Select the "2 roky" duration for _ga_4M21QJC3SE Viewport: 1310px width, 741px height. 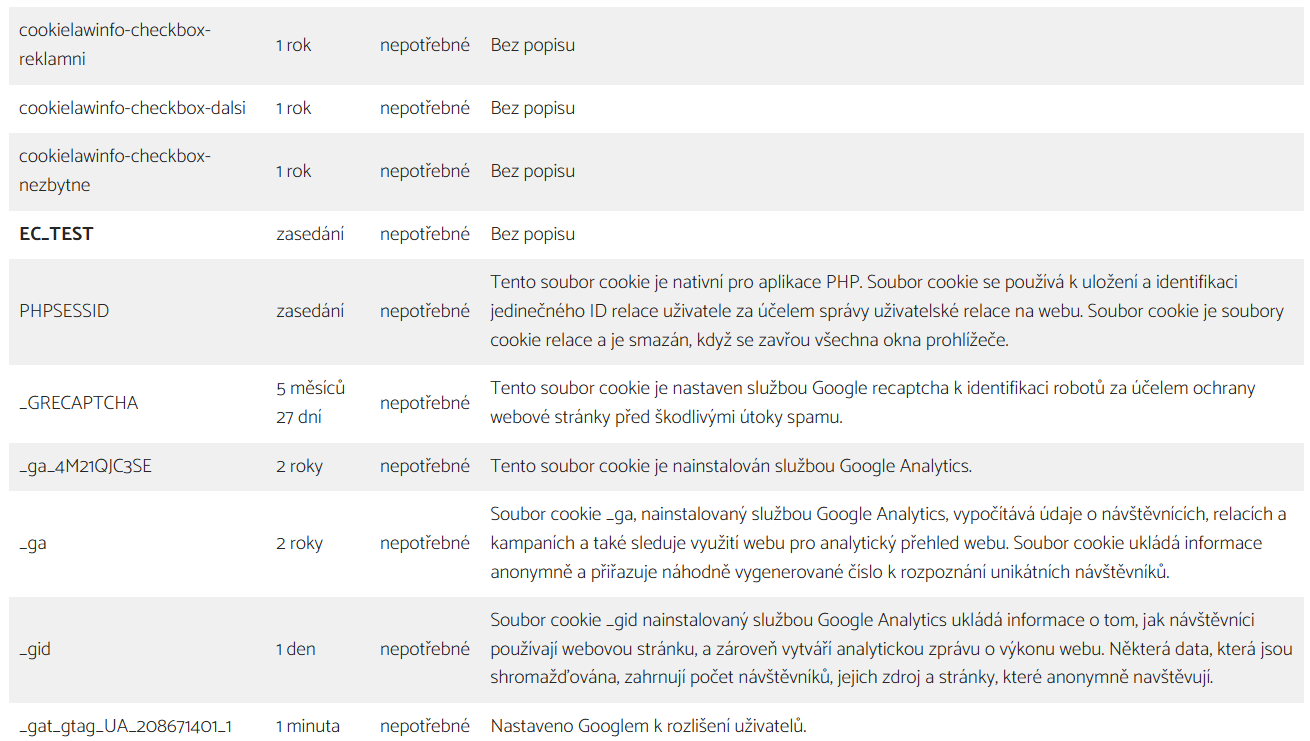click(299, 466)
